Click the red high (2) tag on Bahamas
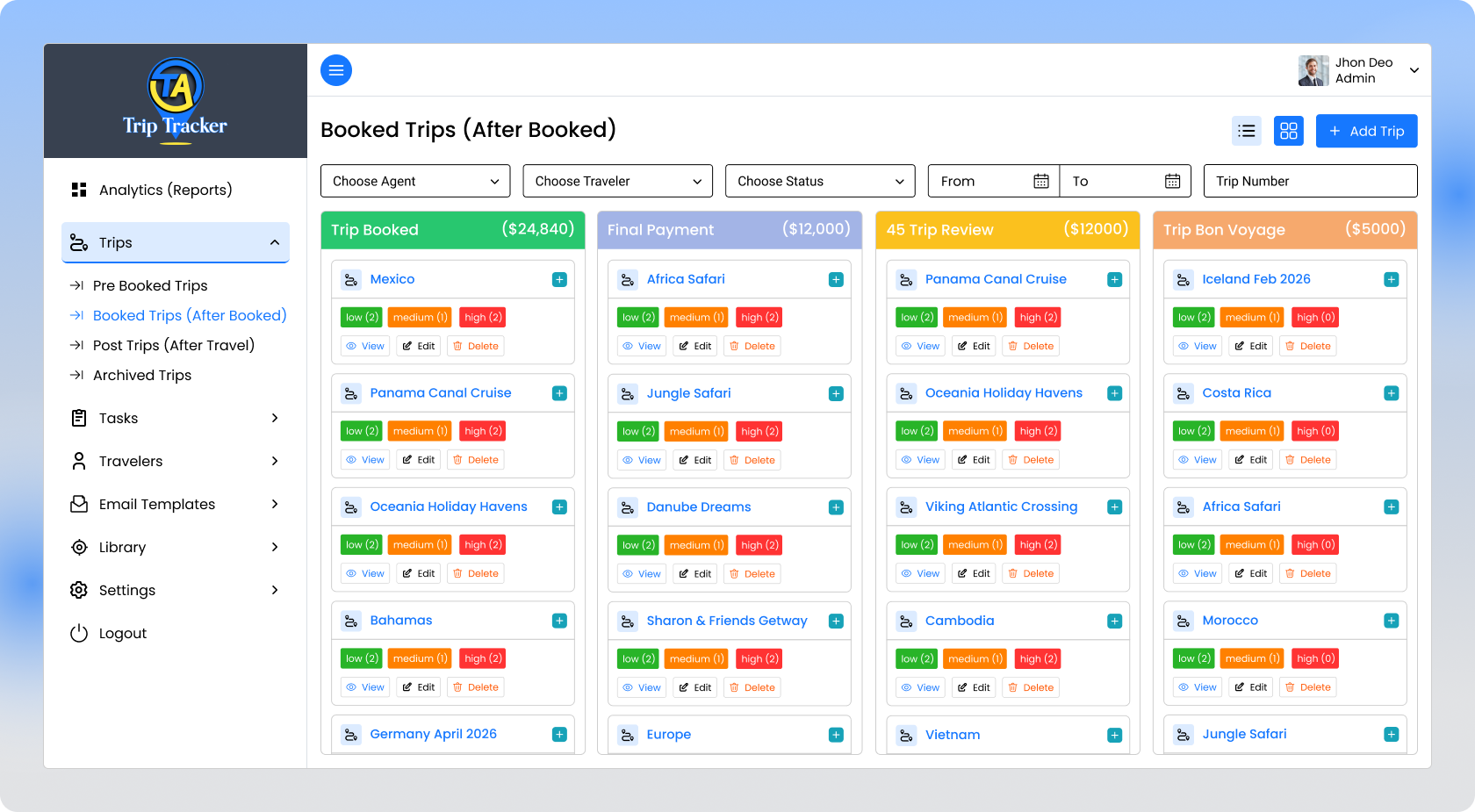1475x812 pixels. tap(483, 658)
